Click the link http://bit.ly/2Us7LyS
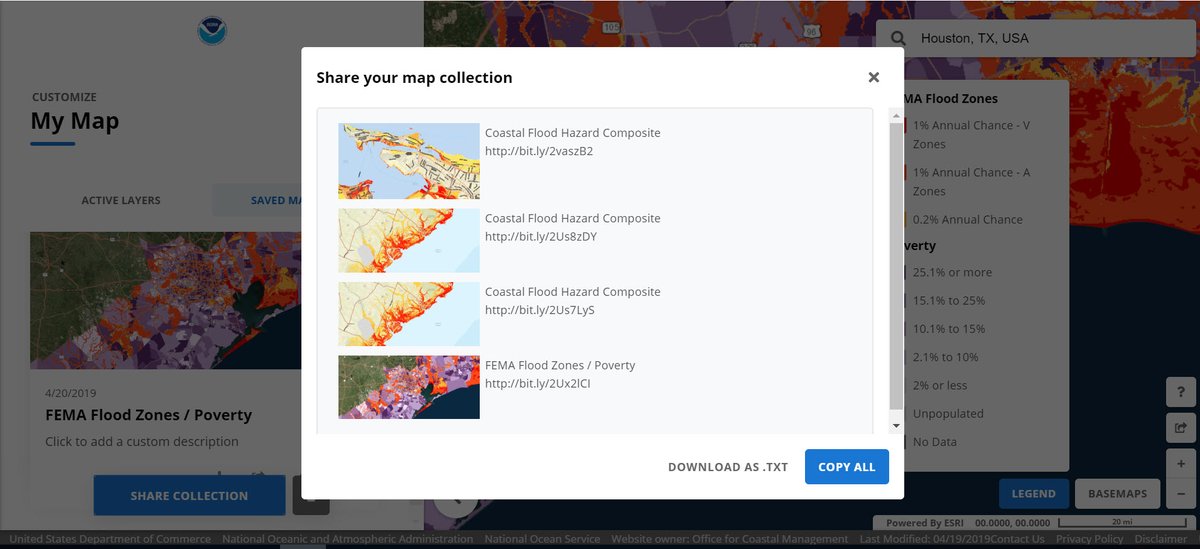1200x549 pixels. [x=540, y=310]
